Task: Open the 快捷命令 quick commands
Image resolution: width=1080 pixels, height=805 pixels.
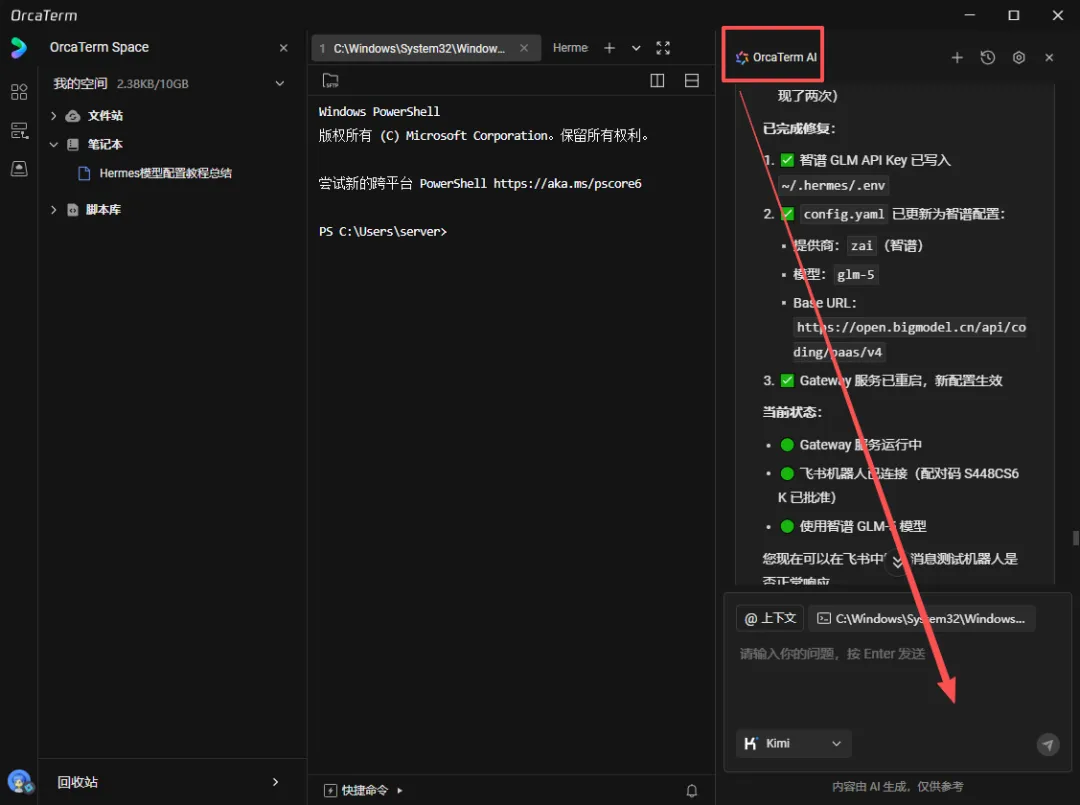Action: click(x=363, y=790)
